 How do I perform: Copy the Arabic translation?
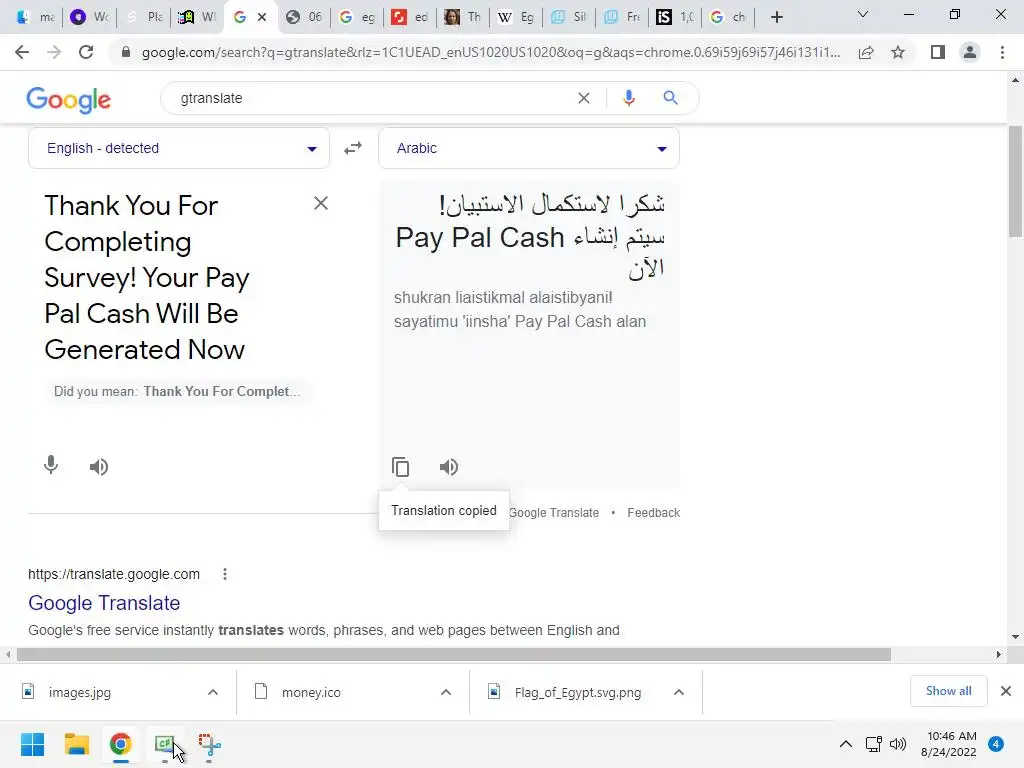[400, 467]
